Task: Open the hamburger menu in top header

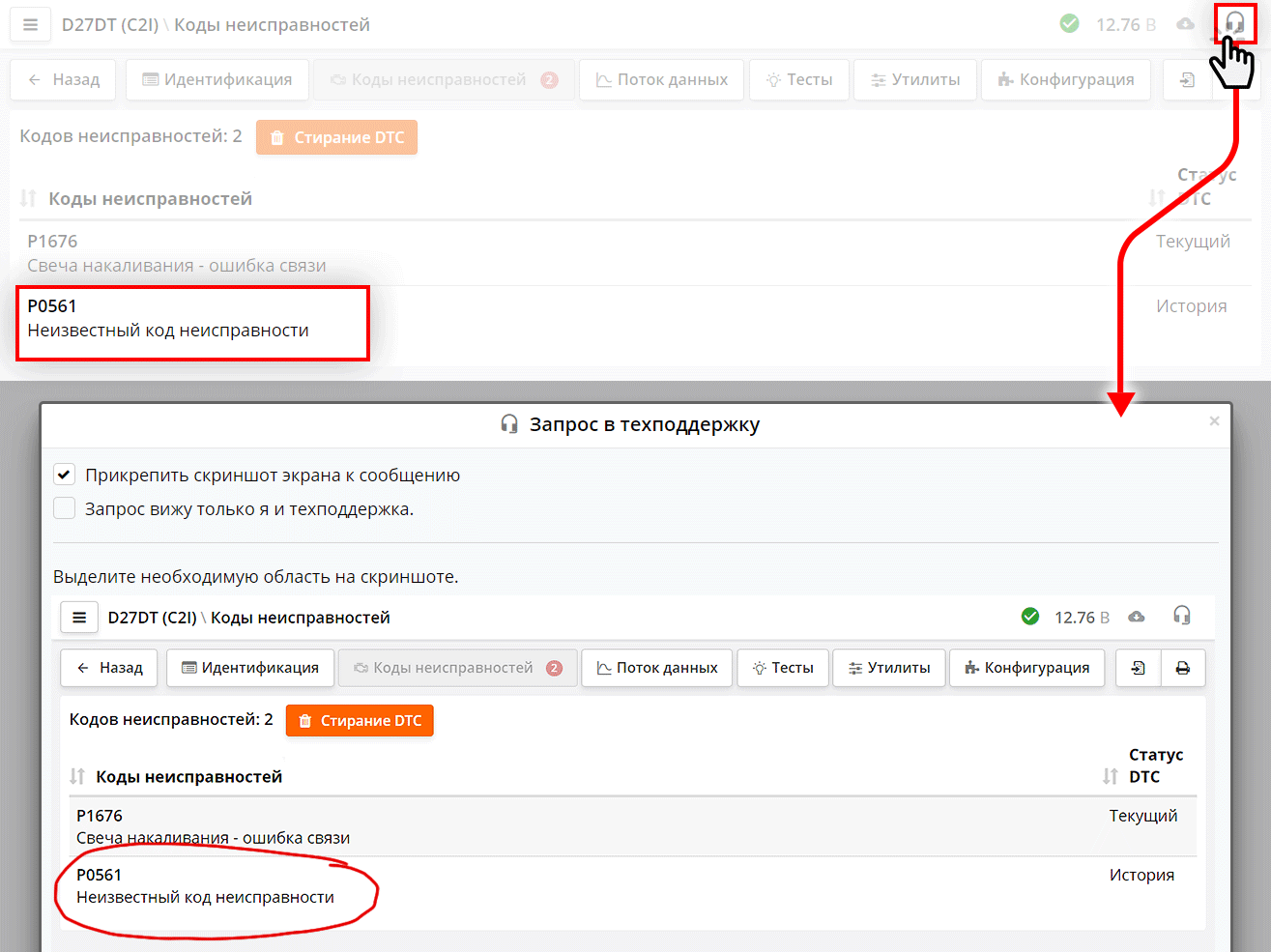Action: coord(30,25)
